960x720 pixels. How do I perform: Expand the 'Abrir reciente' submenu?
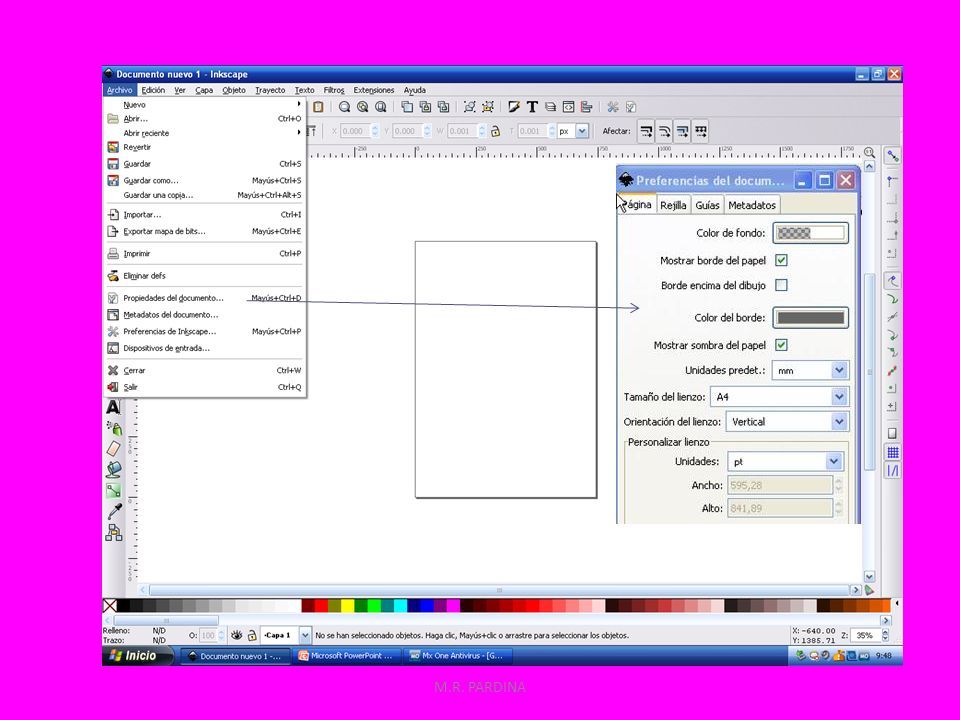[x=206, y=133]
